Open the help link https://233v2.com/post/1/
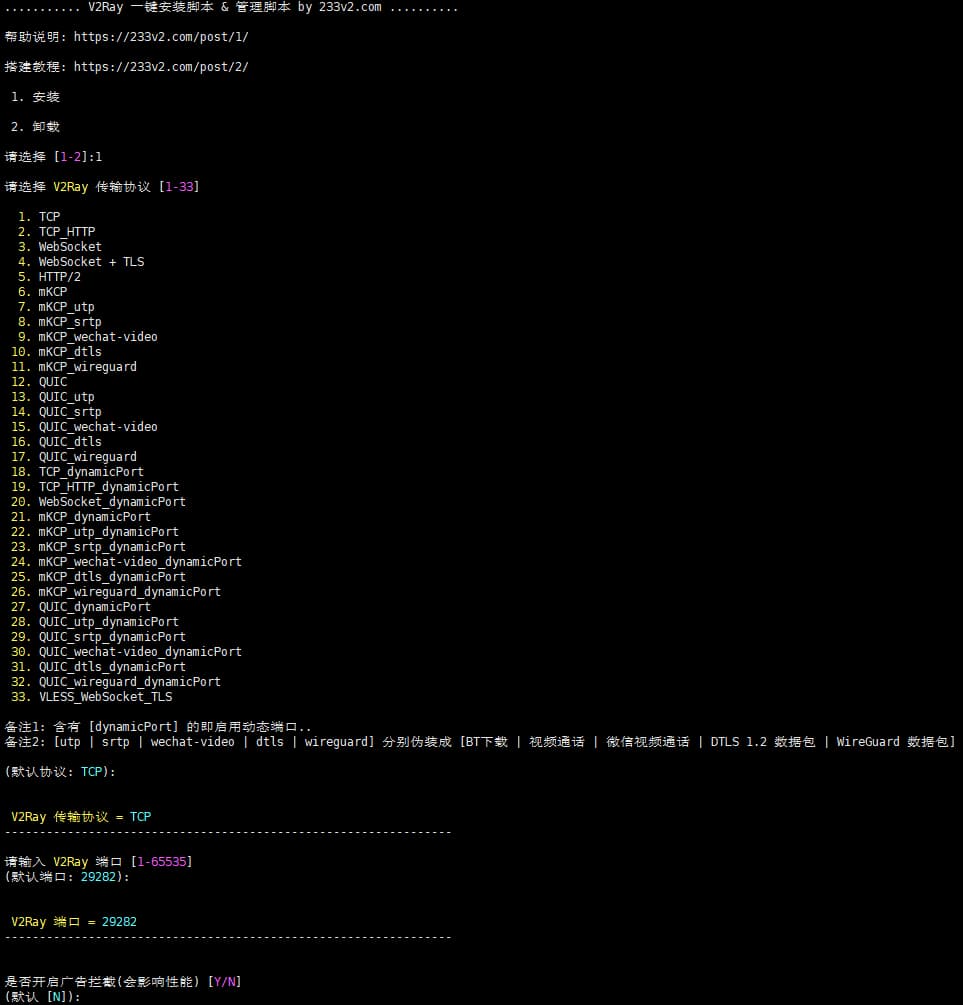This screenshot has width=963, height=1005. [x=161, y=37]
